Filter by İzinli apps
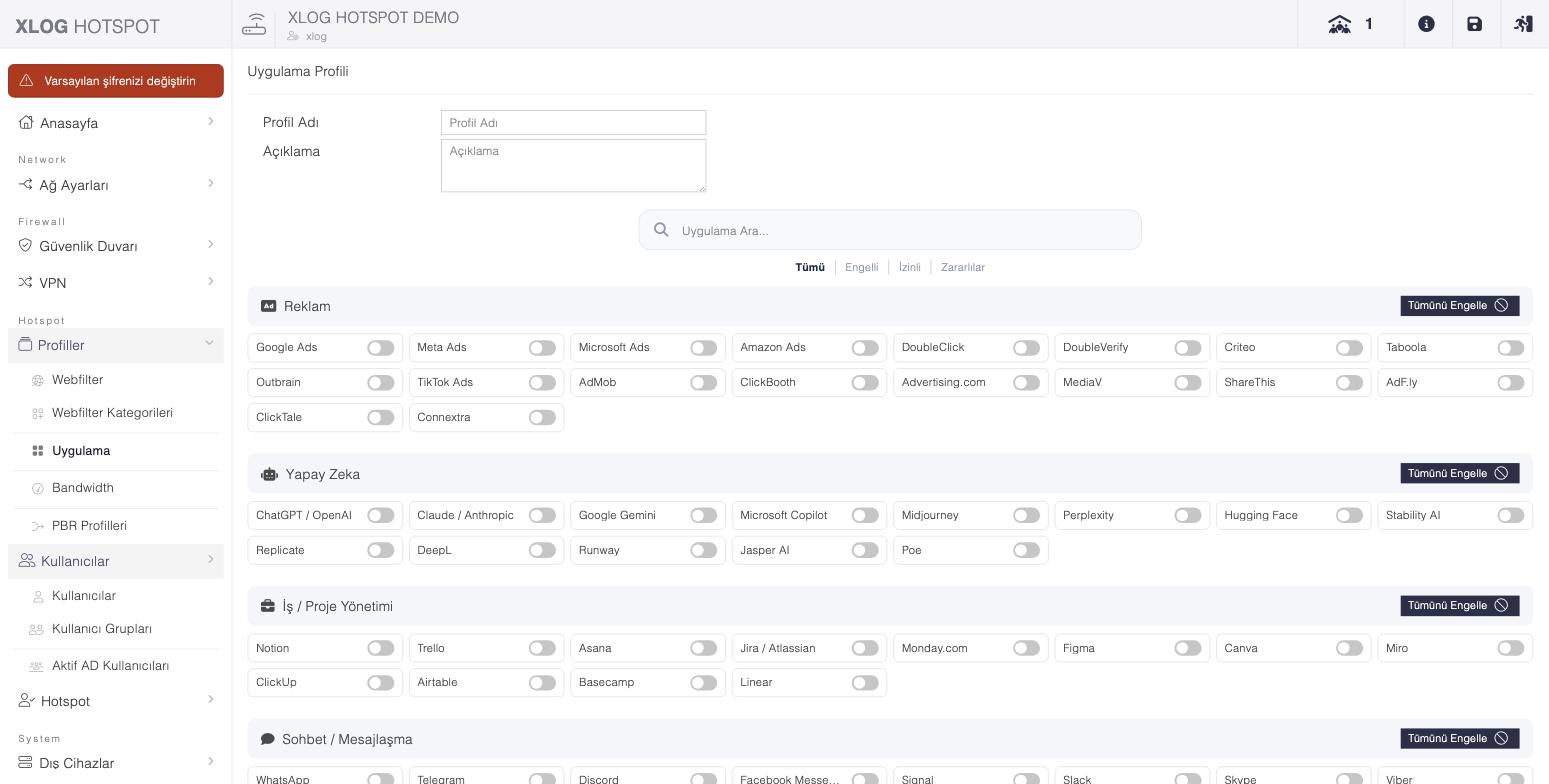 tap(909, 268)
